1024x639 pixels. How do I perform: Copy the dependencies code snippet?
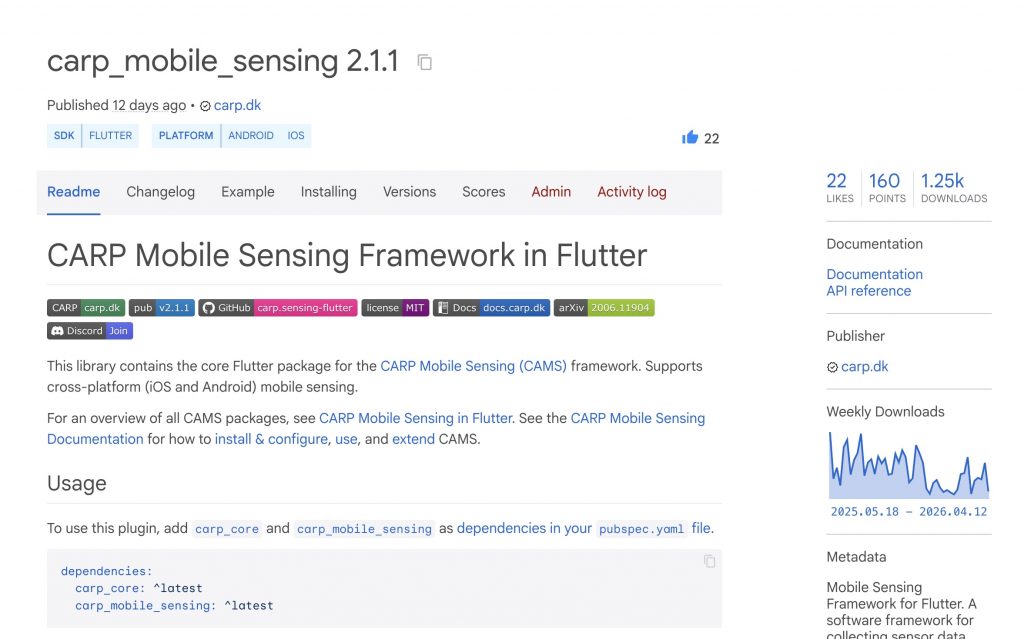pyautogui.click(x=709, y=561)
